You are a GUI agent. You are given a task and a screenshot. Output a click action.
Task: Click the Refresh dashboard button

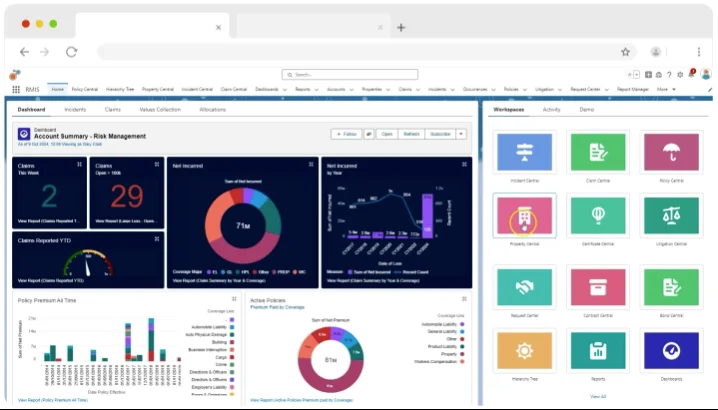(x=411, y=134)
